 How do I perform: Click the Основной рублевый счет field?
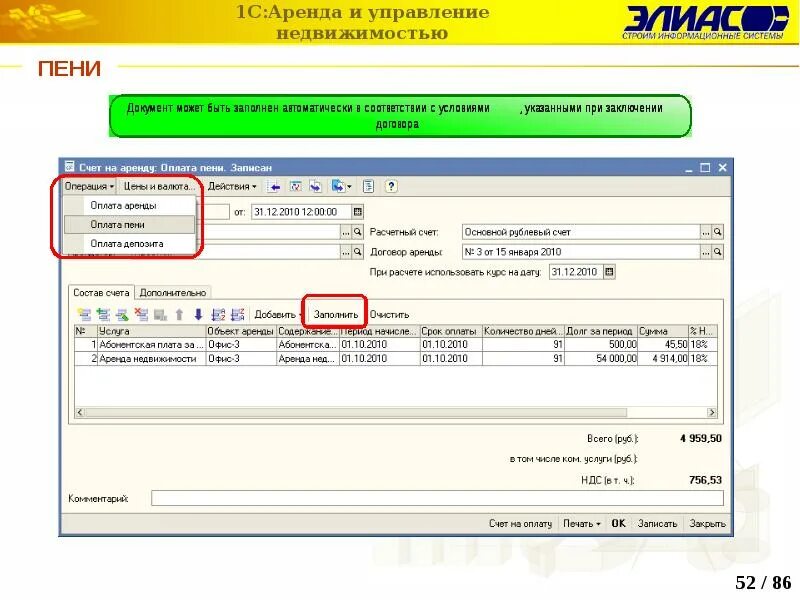pos(581,232)
